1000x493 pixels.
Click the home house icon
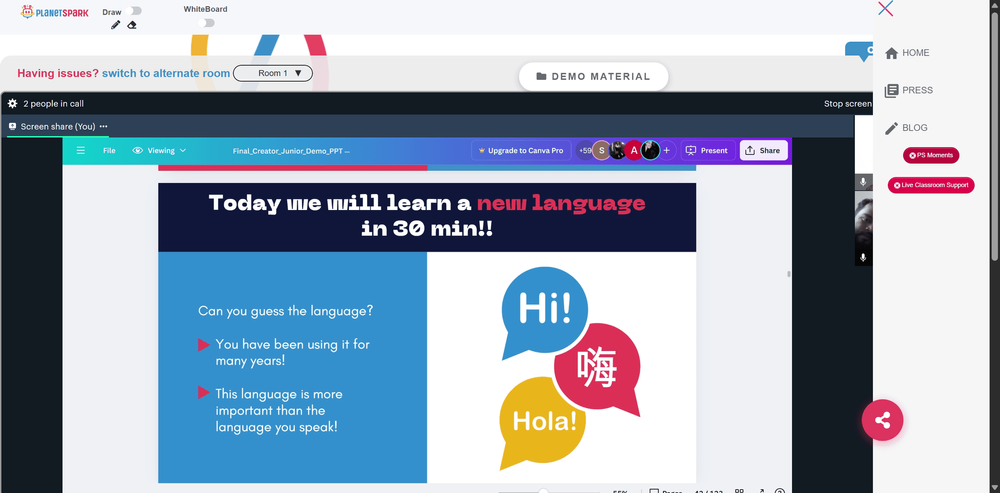point(892,53)
